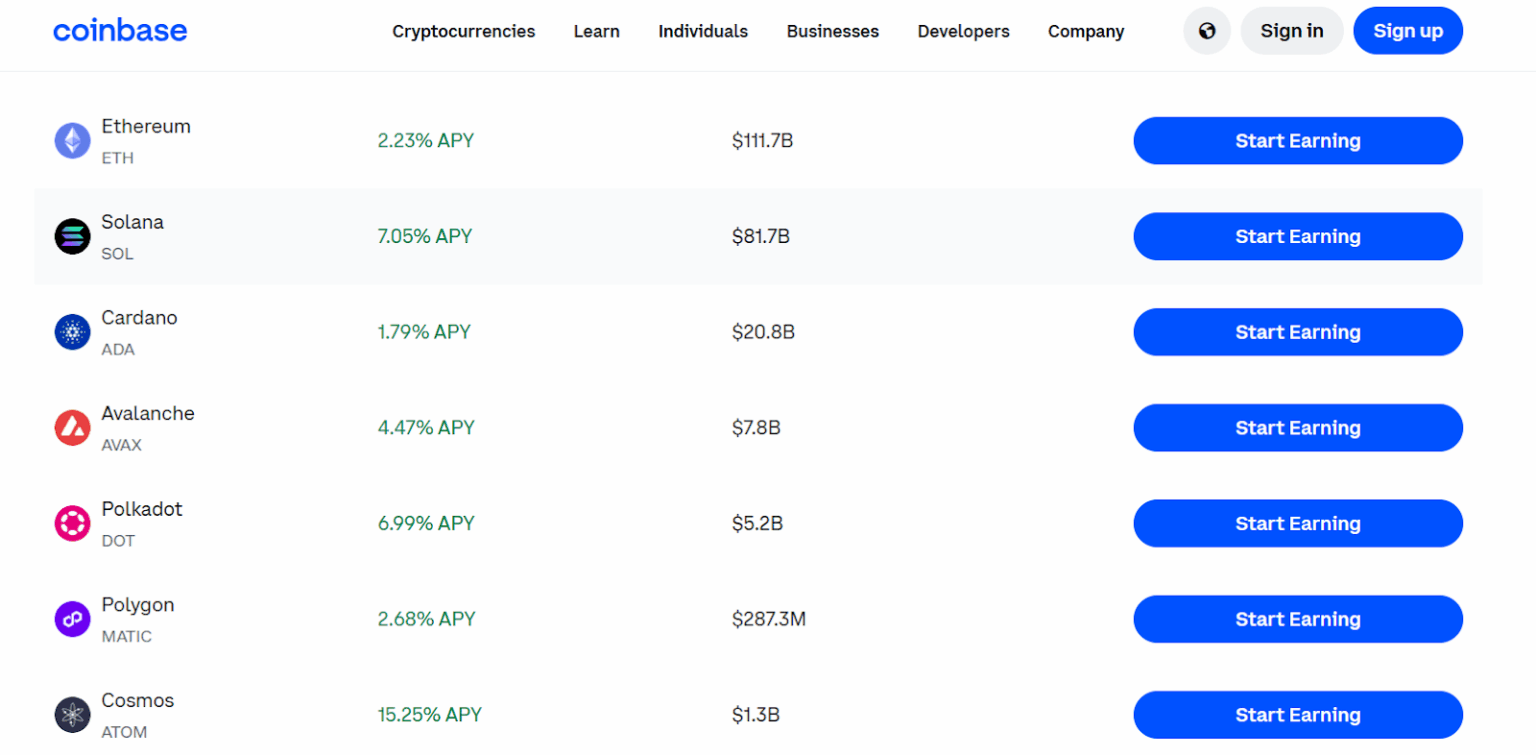Image resolution: width=1536 pixels, height=755 pixels.
Task: Open the Company menu
Action: click(1085, 31)
